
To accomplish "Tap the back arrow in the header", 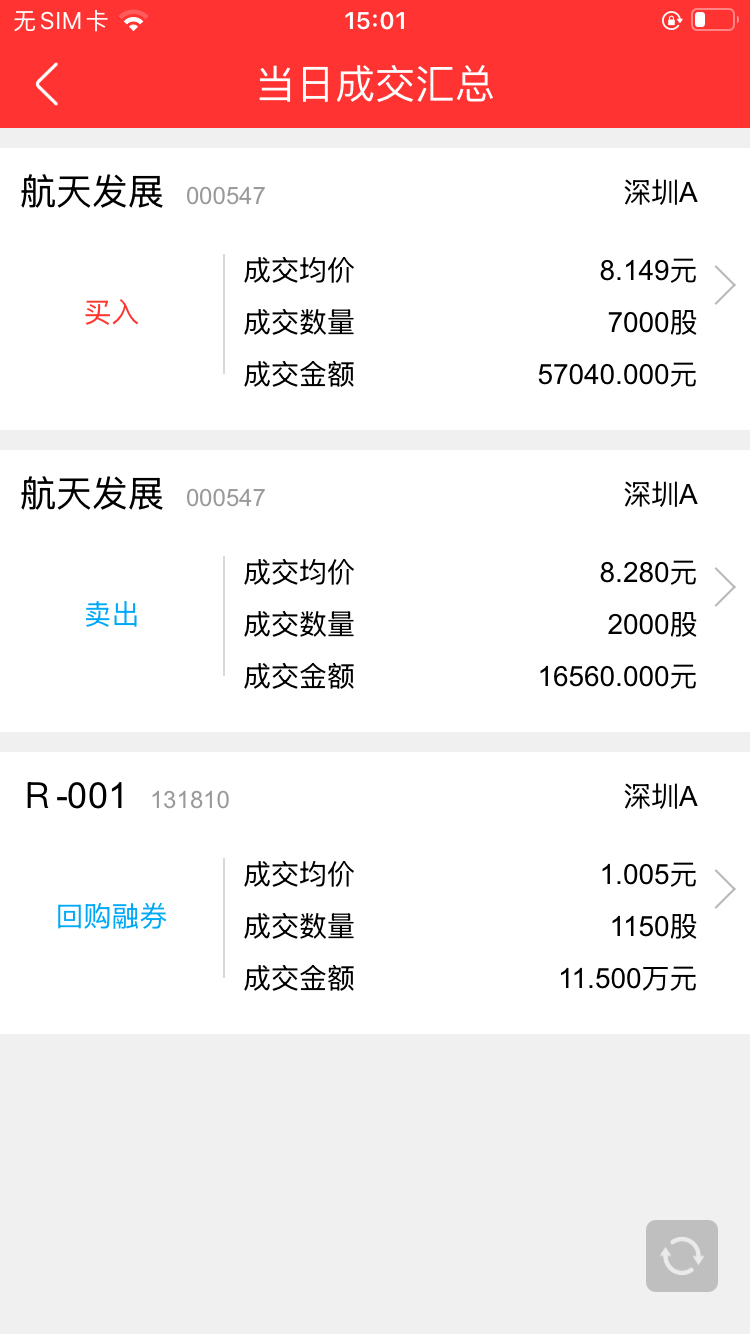I will (x=47, y=84).
